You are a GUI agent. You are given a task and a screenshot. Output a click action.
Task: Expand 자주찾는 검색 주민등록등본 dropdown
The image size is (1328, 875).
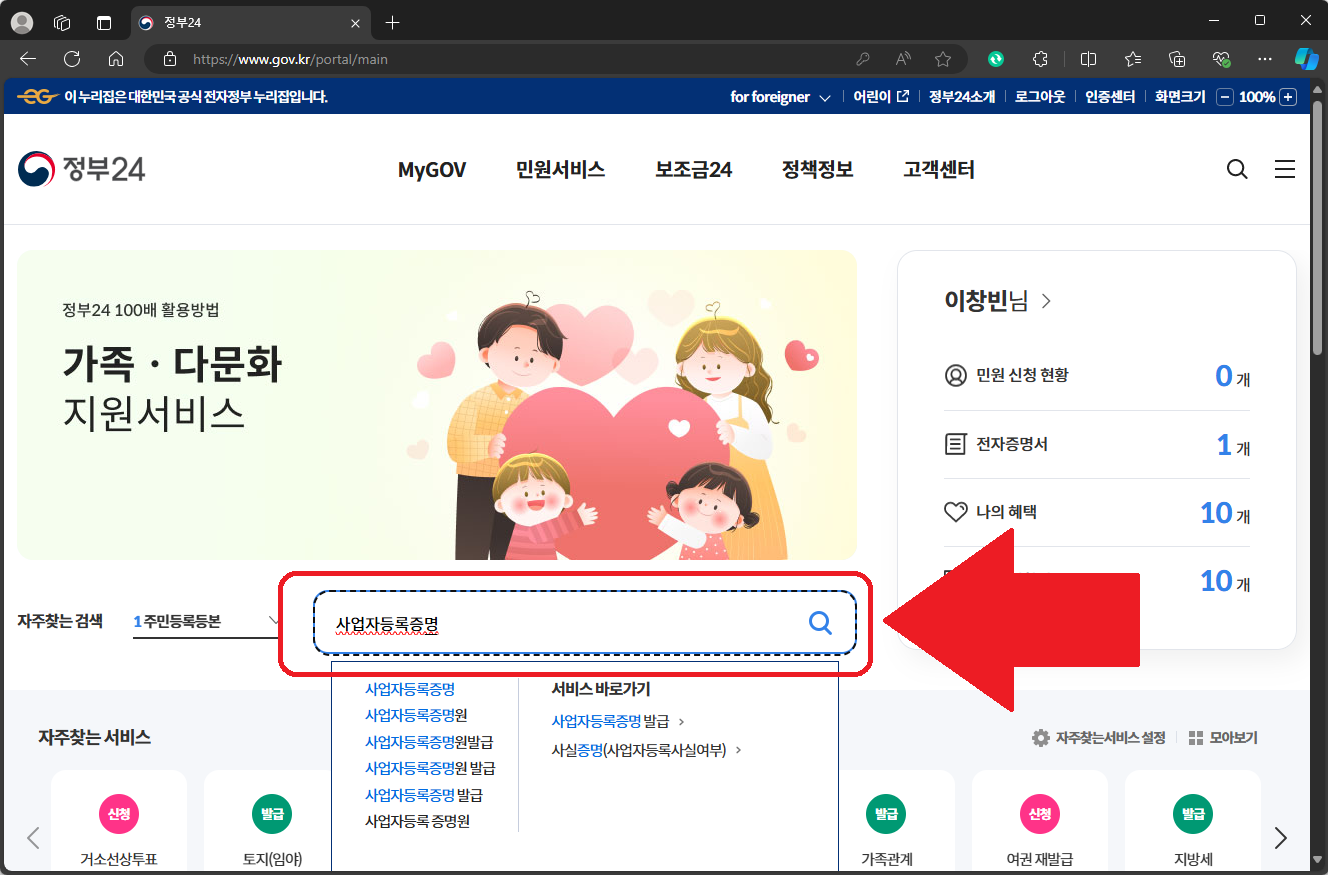(x=207, y=621)
